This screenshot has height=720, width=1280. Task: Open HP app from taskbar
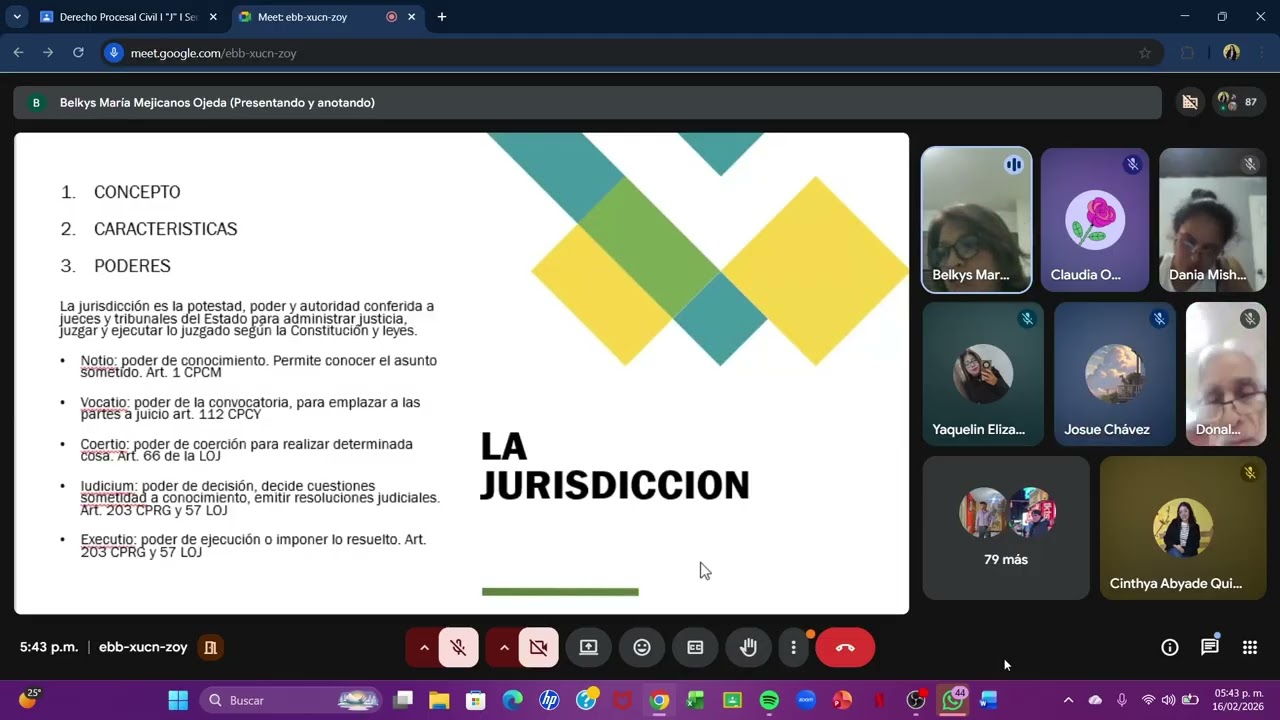pos(549,700)
